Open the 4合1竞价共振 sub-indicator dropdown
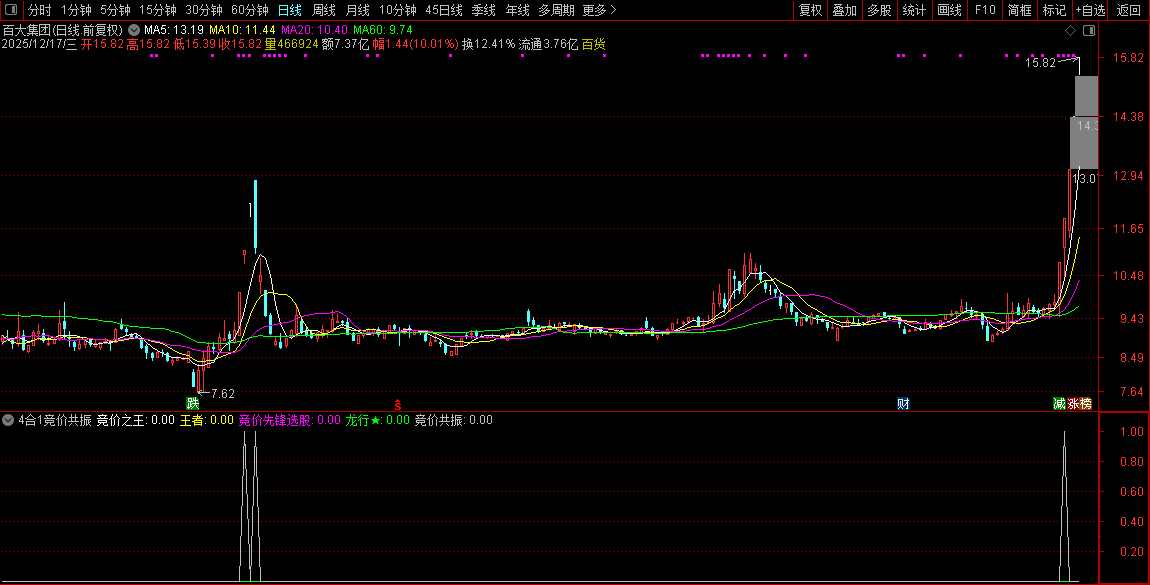This screenshot has height=585, width=1150. 9,420
